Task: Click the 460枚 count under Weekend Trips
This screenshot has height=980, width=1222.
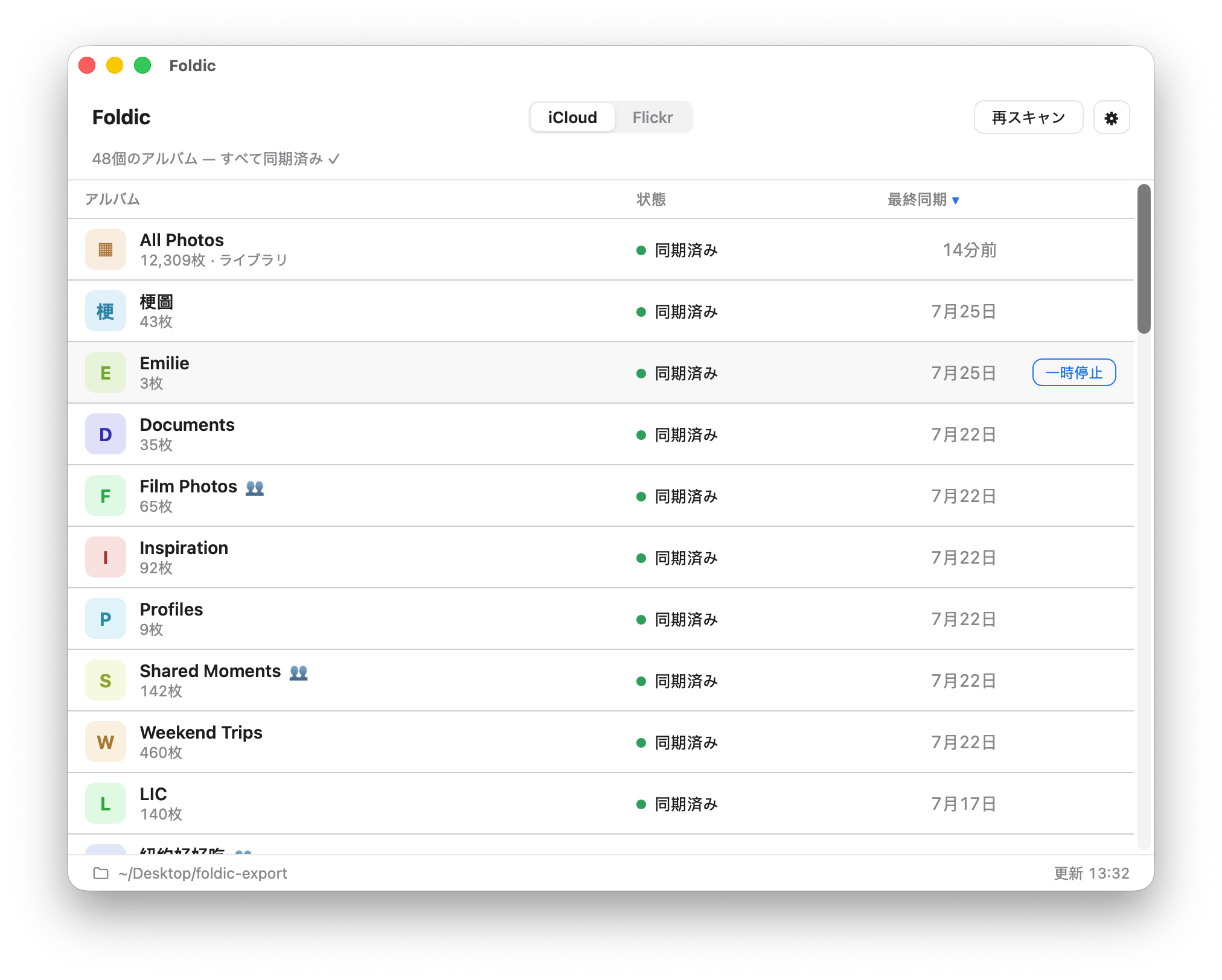Action: (x=161, y=752)
